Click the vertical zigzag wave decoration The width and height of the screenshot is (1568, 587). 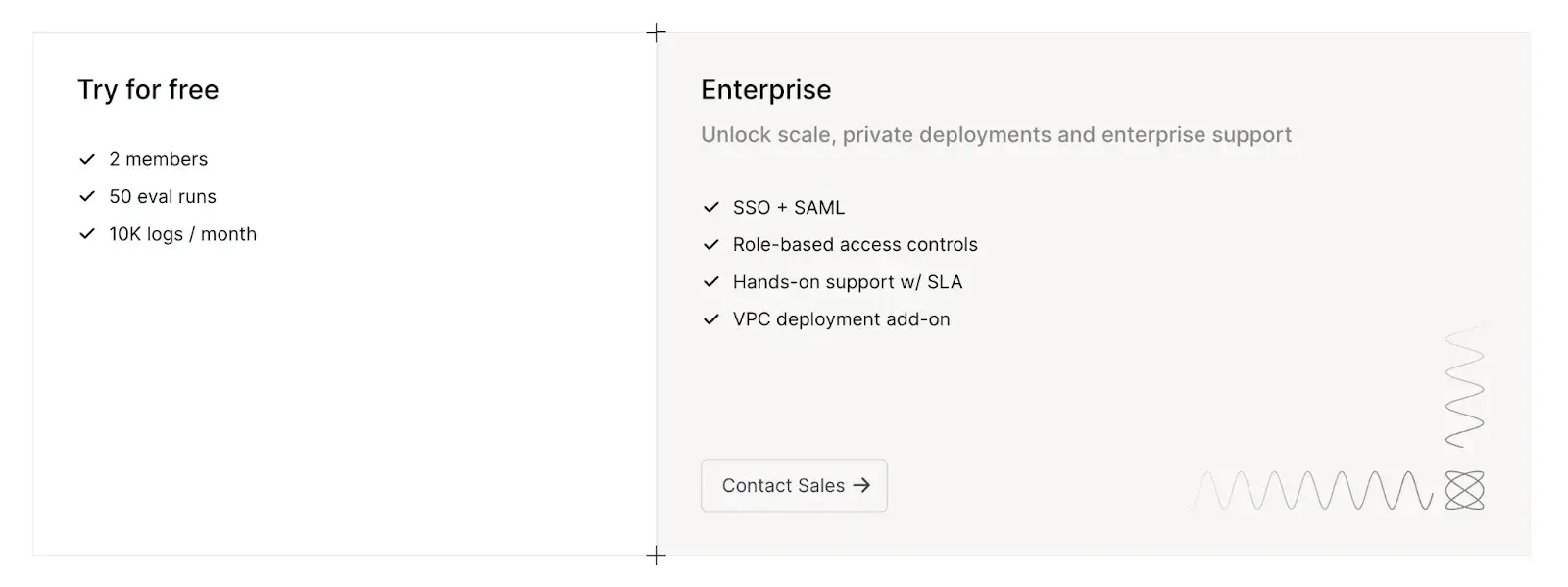(x=1464, y=388)
